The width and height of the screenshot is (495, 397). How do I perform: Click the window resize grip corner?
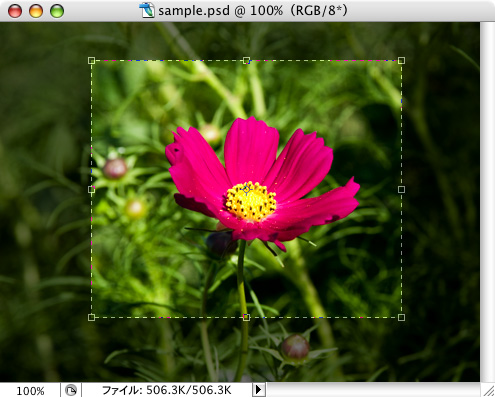click(488, 390)
